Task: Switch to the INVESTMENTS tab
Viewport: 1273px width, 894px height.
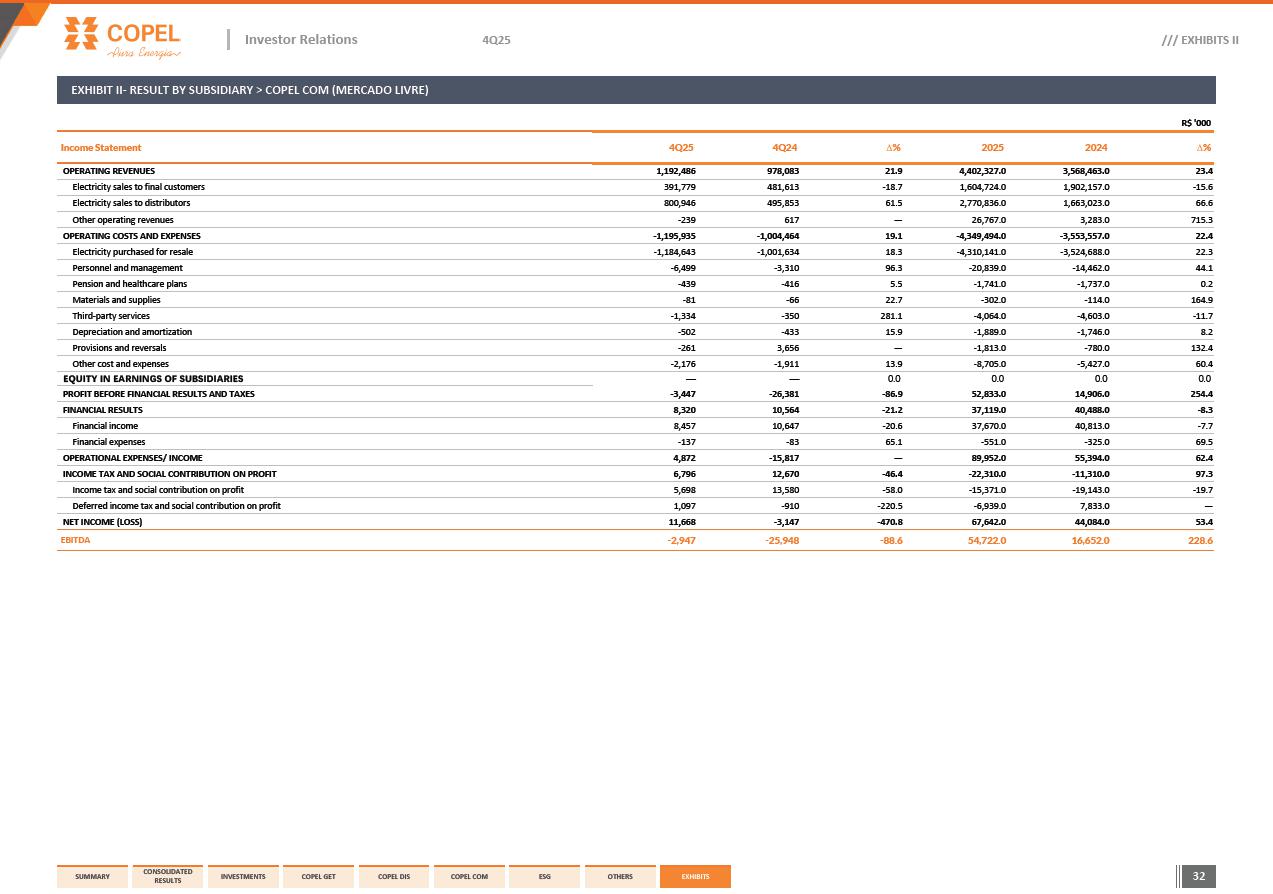Action: (243, 877)
